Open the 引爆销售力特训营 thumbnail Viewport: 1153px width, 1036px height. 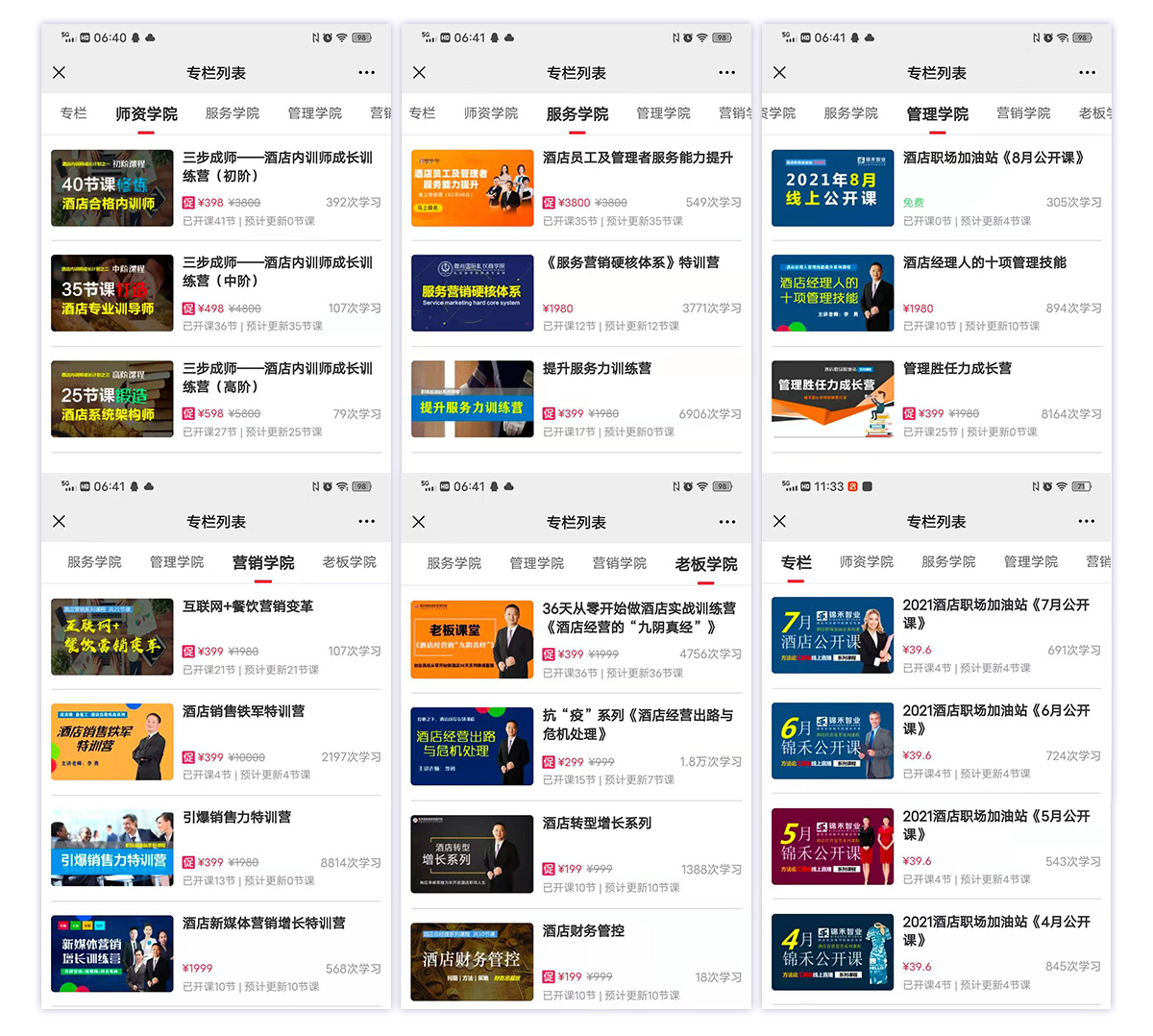click(112, 848)
